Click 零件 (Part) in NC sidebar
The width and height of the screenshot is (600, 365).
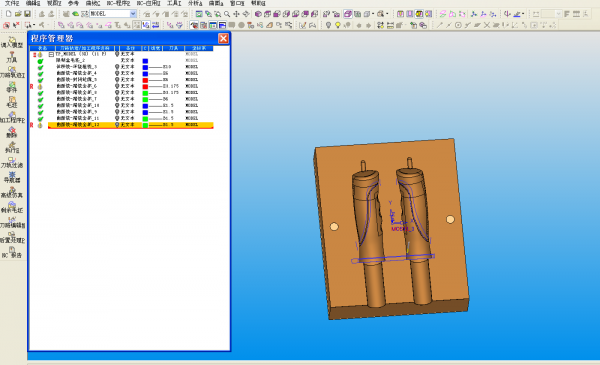[12, 87]
